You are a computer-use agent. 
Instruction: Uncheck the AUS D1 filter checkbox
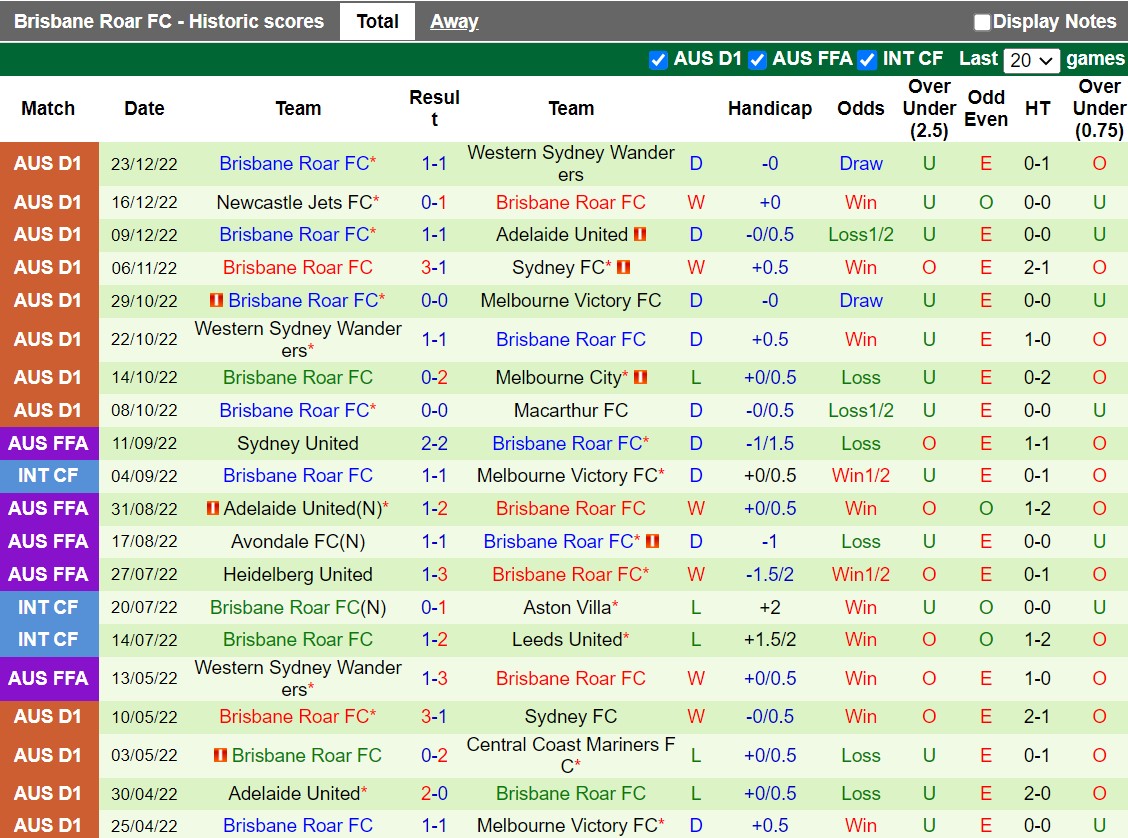tap(658, 60)
